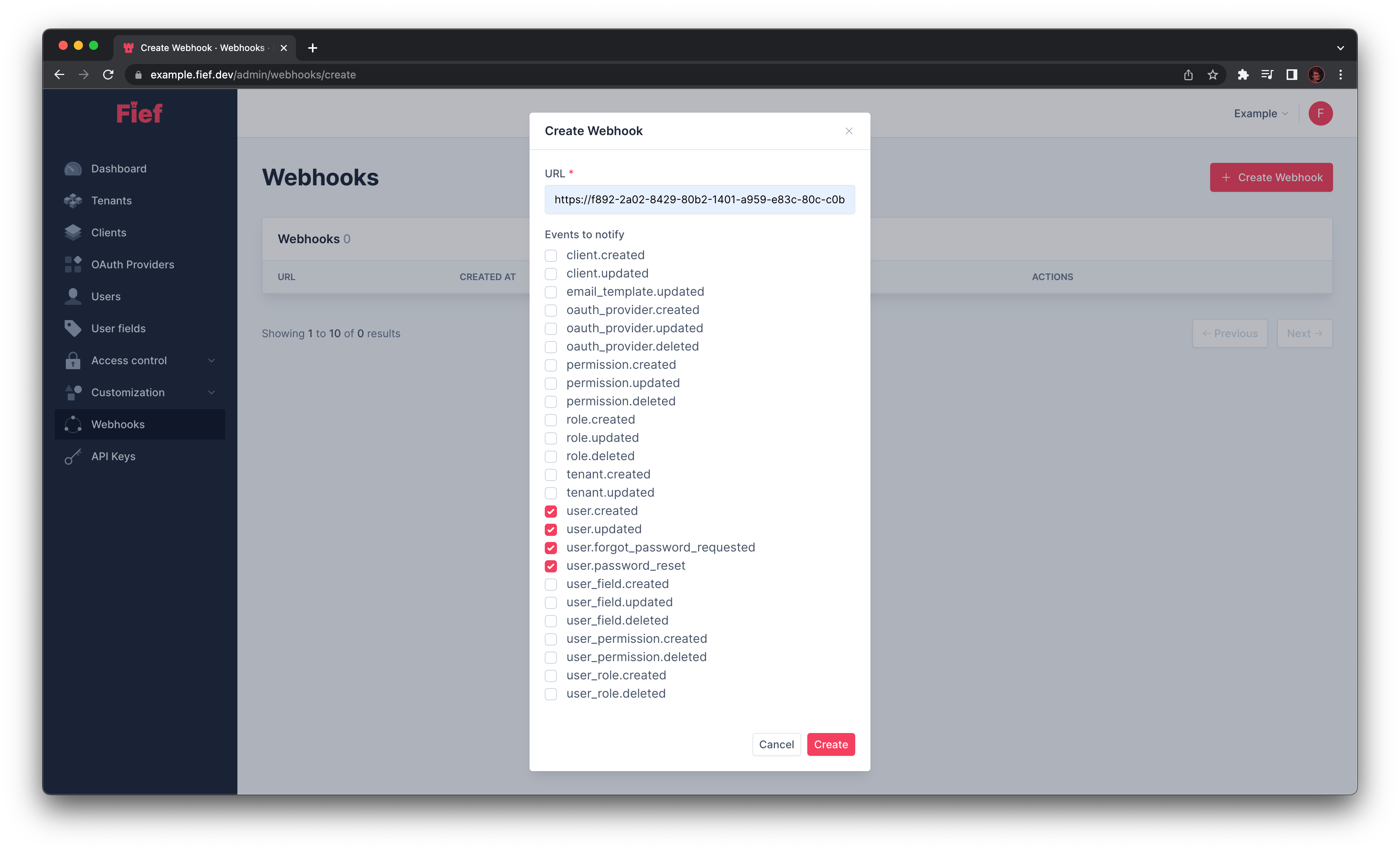Click the Create button in dialog
Viewport: 1400px width, 851px height.
831,744
